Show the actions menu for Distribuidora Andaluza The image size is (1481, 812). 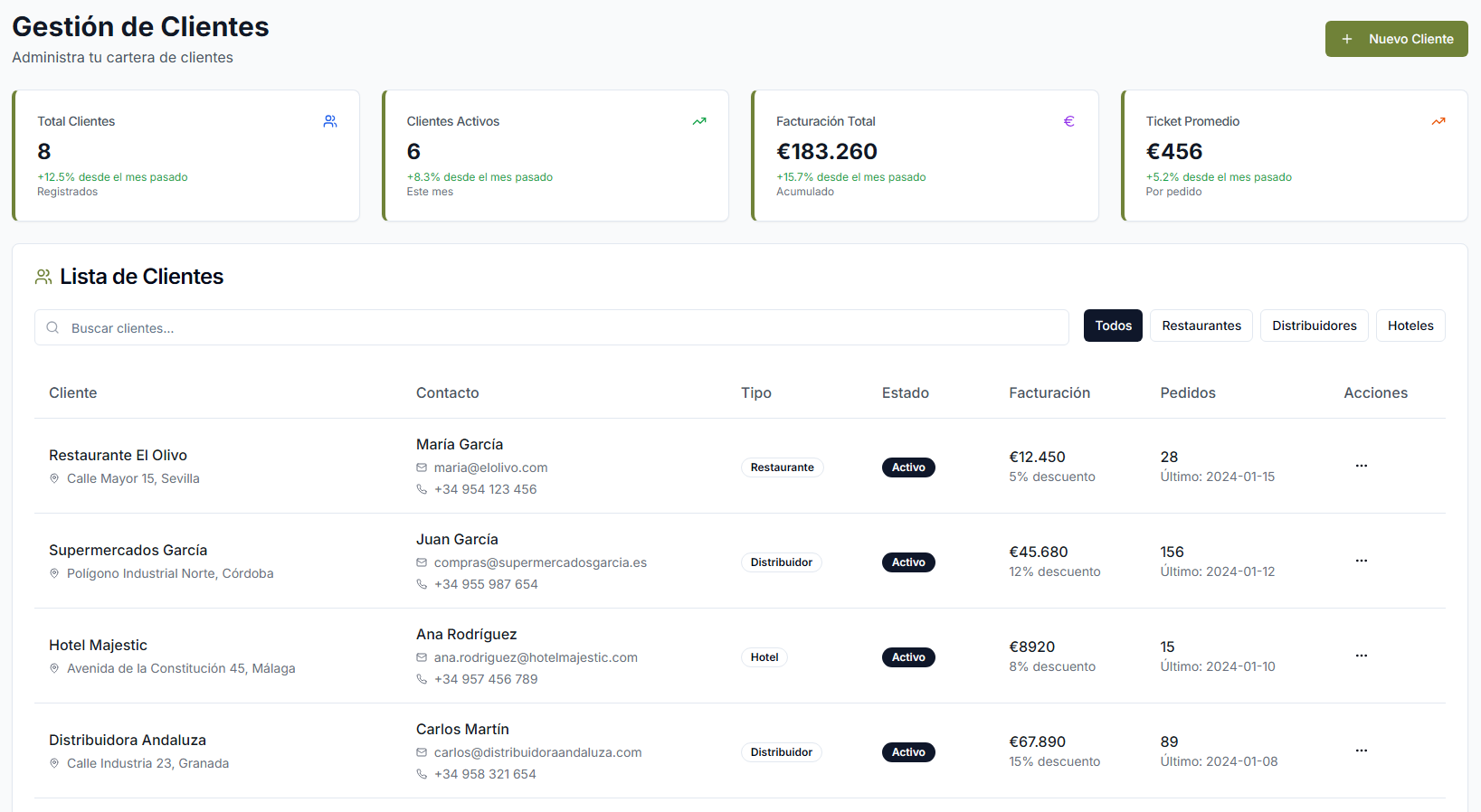[1361, 751]
